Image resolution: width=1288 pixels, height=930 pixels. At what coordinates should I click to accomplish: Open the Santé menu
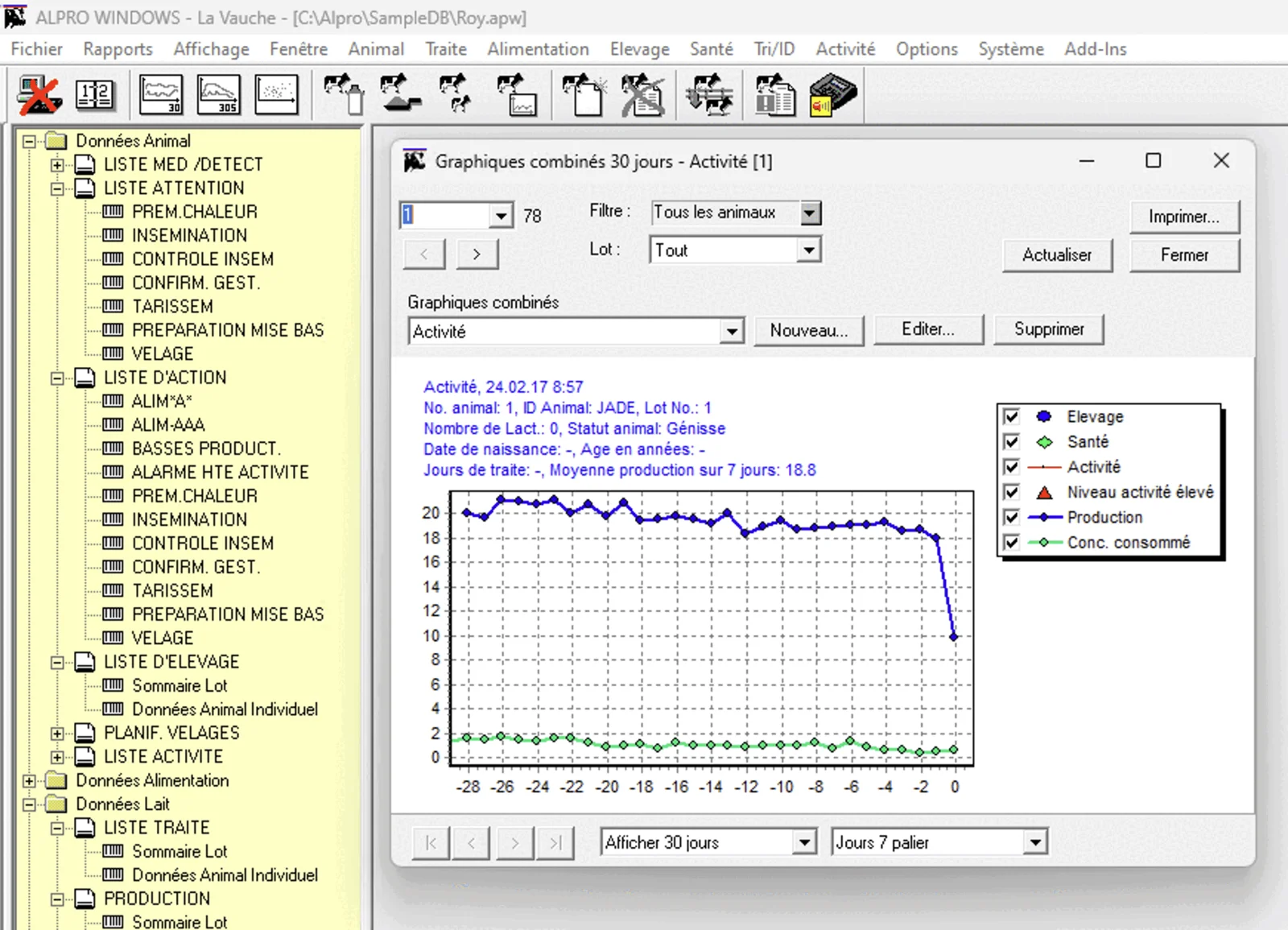tap(711, 49)
